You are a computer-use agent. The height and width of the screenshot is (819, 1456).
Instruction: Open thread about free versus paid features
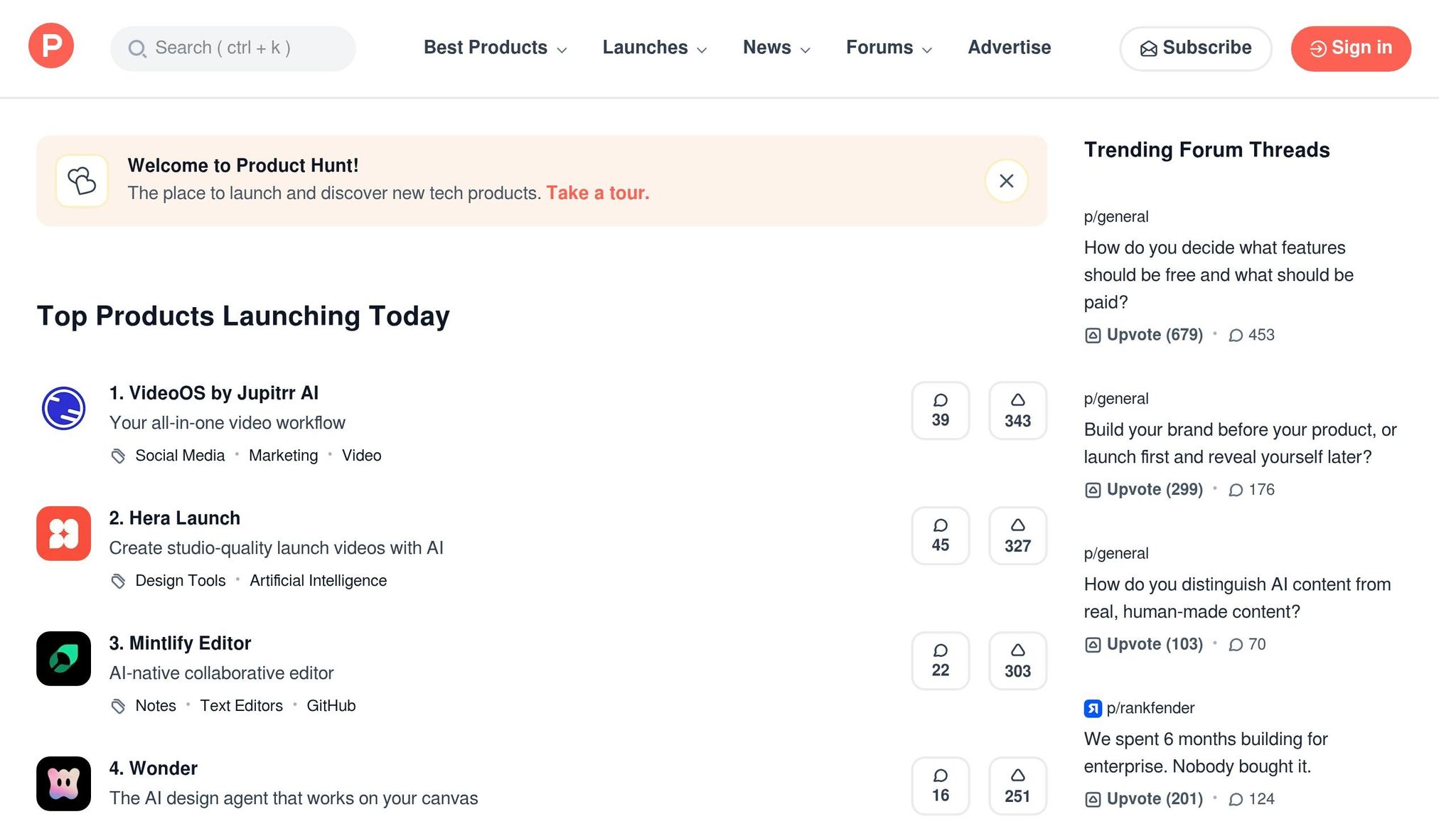[1219, 275]
